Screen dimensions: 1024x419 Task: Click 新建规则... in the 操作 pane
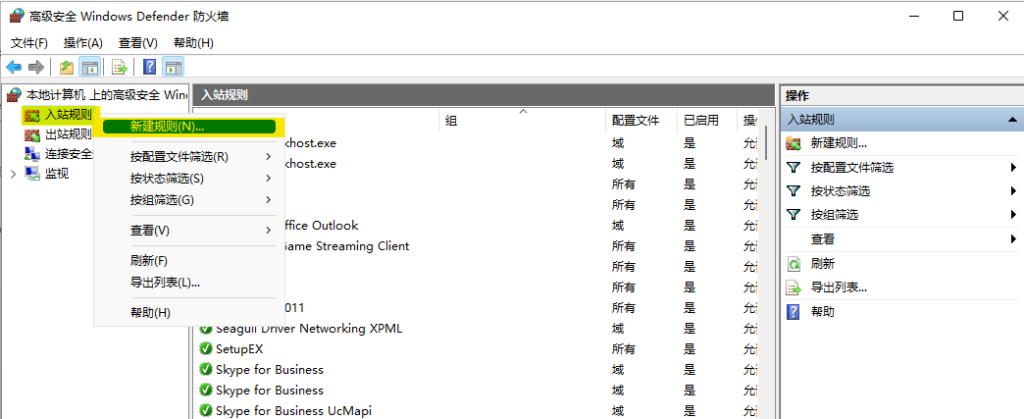838,143
